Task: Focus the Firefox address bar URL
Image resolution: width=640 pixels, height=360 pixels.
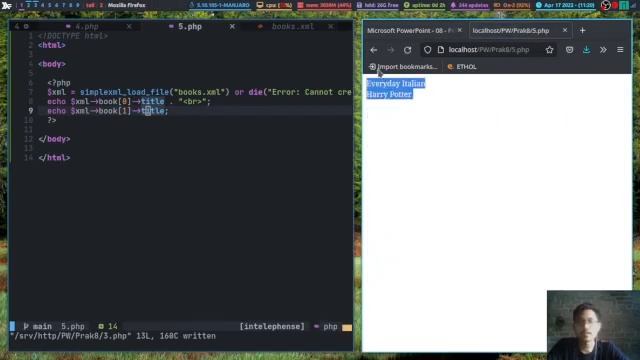Action: 489,50
